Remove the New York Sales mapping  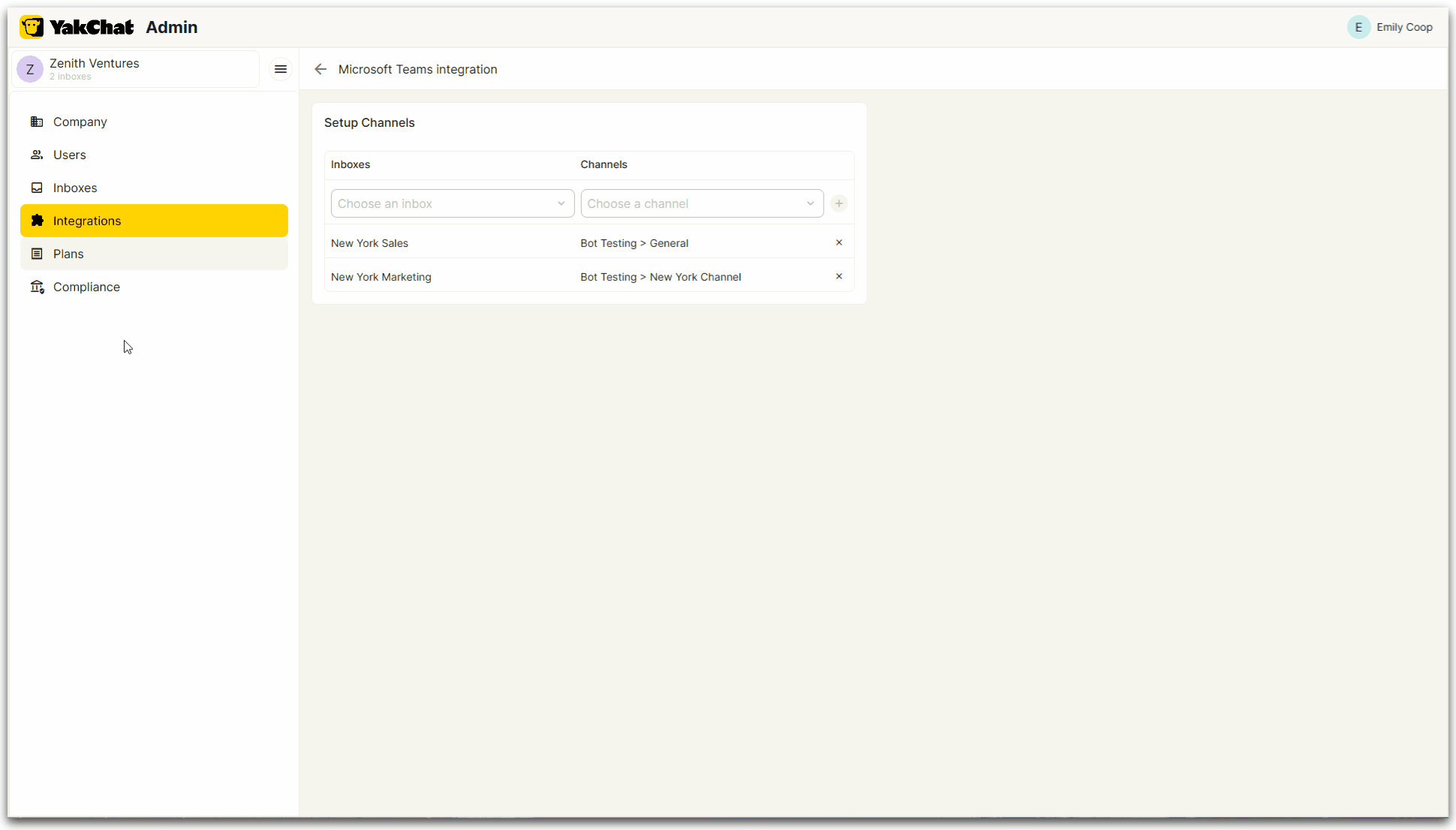(839, 242)
